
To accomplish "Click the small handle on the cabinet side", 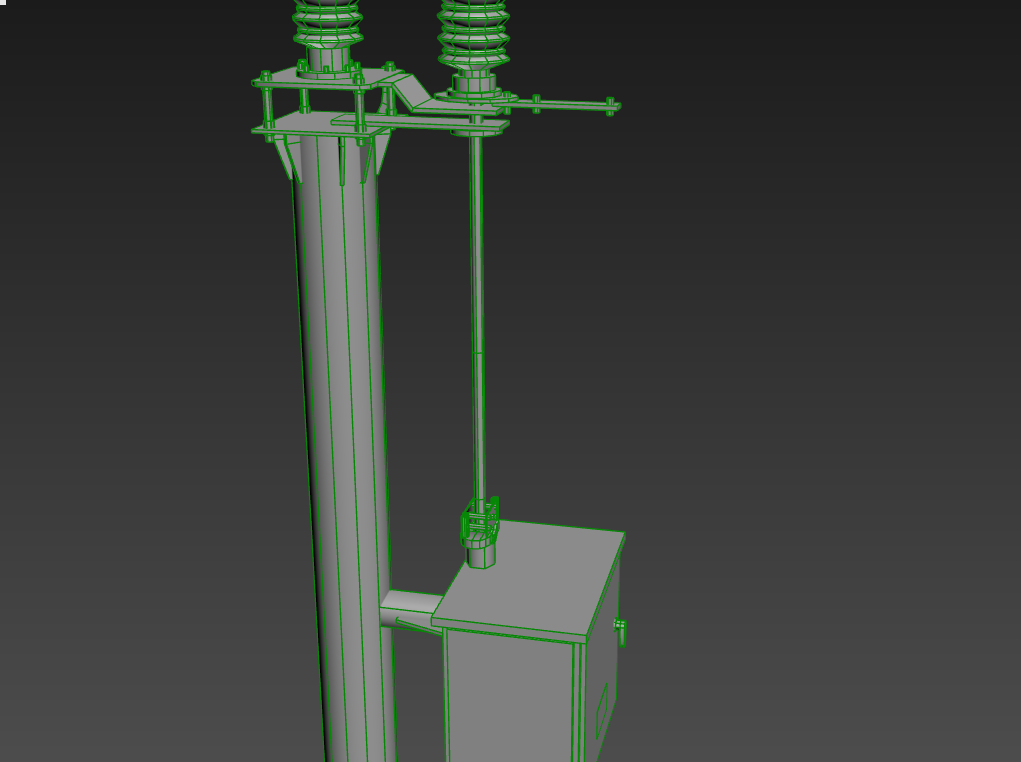I will pyautogui.click(x=620, y=630).
